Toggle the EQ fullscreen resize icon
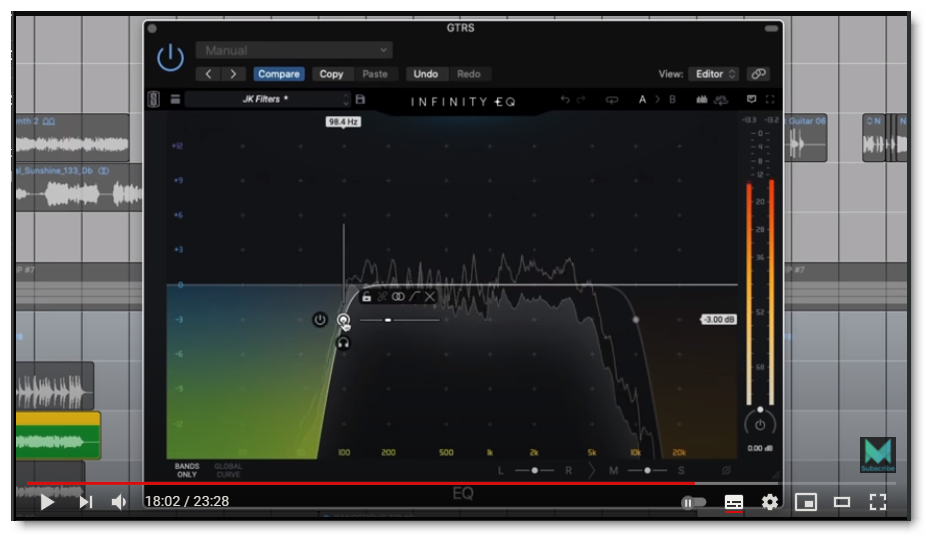934x544 pixels. (770, 100)
